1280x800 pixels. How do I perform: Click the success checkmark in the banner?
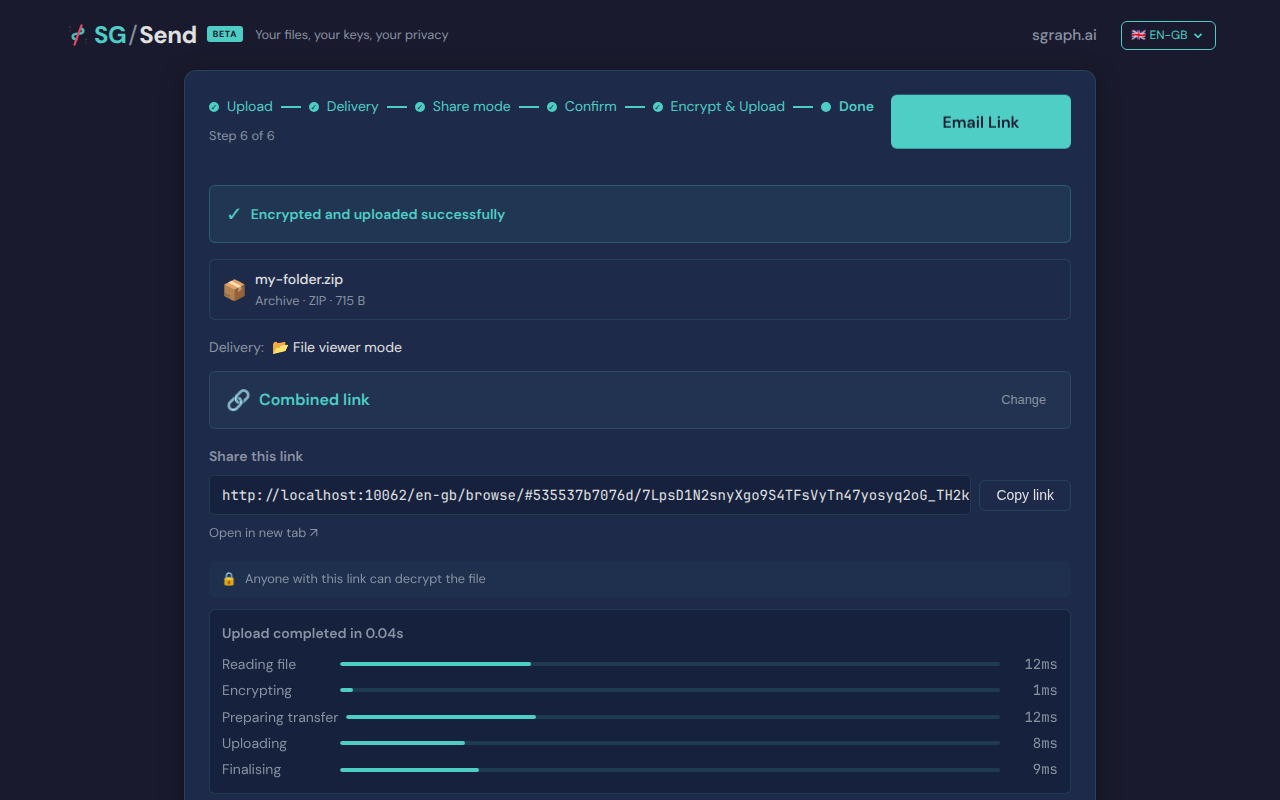(x=234, y=214)
